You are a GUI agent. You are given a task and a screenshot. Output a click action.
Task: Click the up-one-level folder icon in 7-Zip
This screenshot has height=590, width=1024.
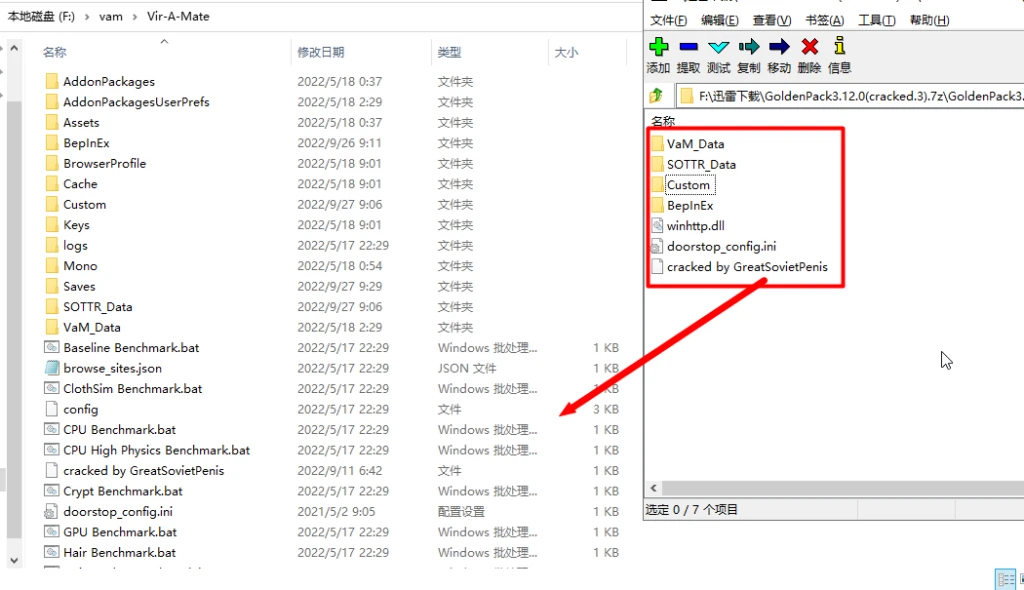tap(657, 95)
